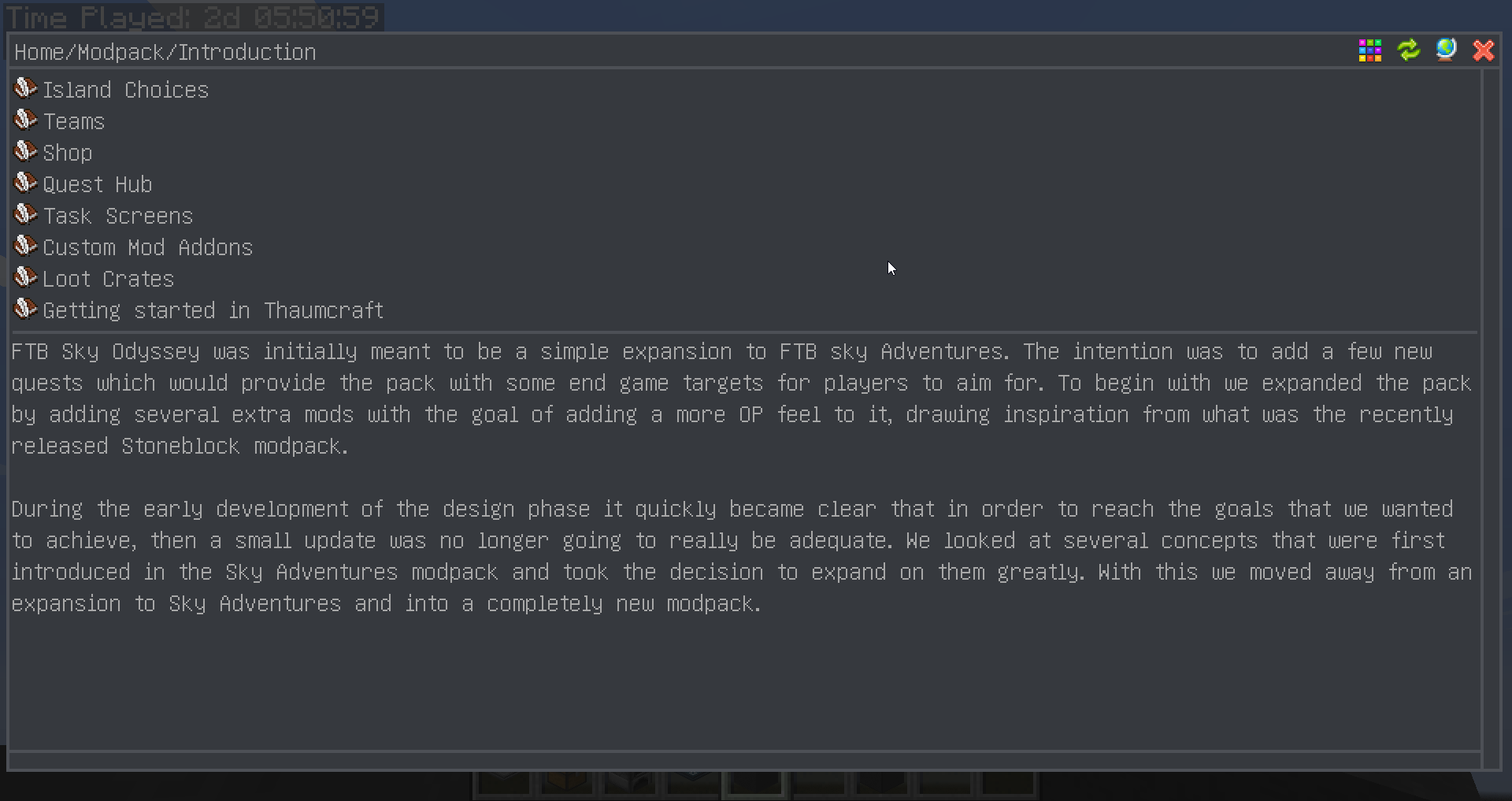Click the globe icon in the header
The image size is (1512, 801).
(x=1446, y=50)
